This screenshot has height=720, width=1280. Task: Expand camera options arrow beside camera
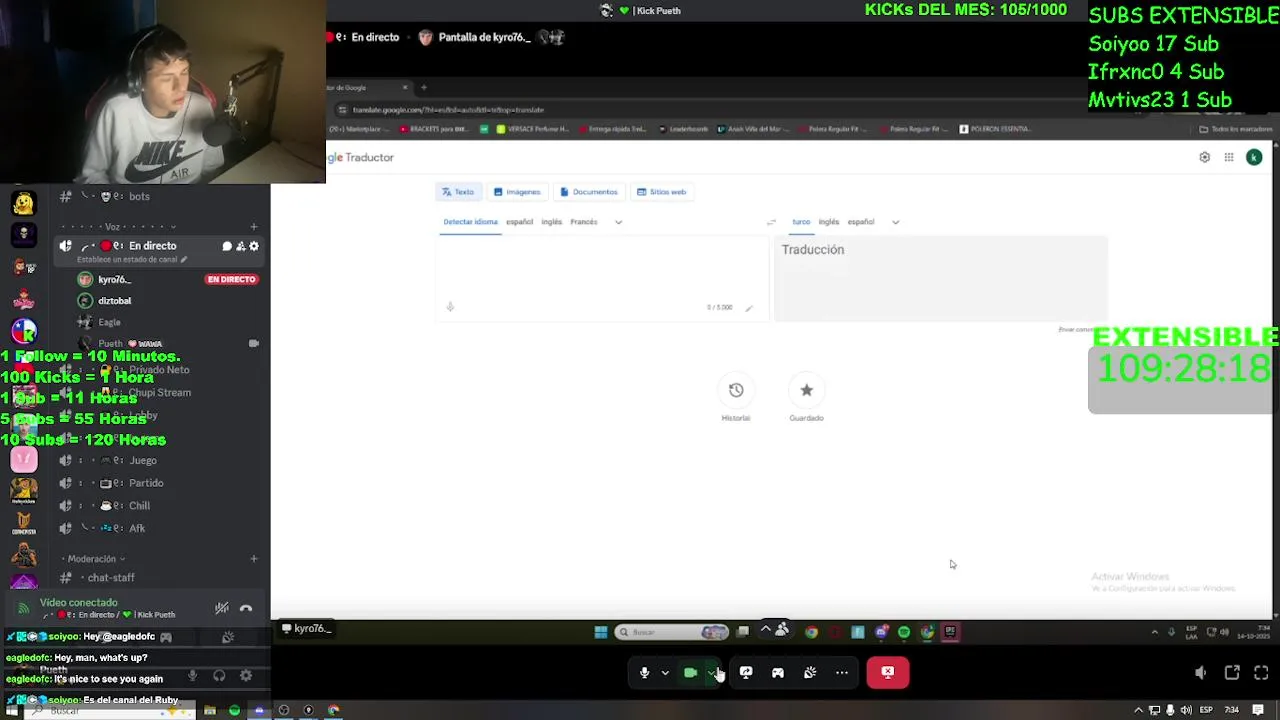[711, 673]
